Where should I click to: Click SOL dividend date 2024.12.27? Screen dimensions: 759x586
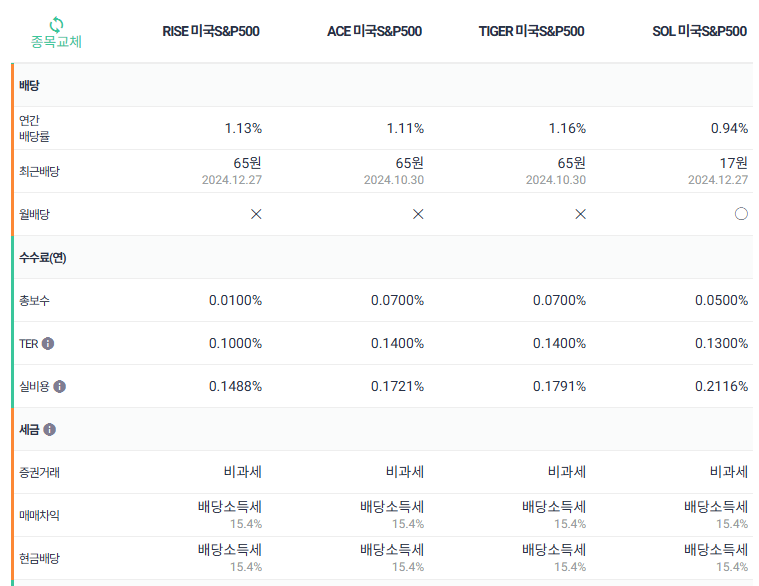point(718,180)
